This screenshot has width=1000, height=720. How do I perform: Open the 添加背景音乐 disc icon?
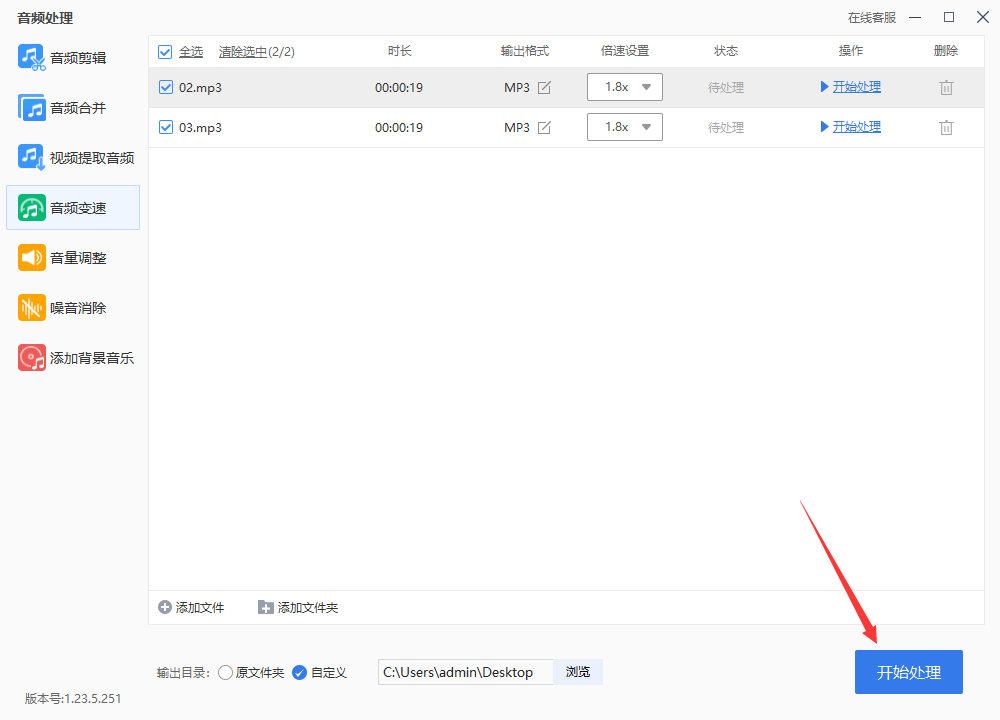[31, 357]
